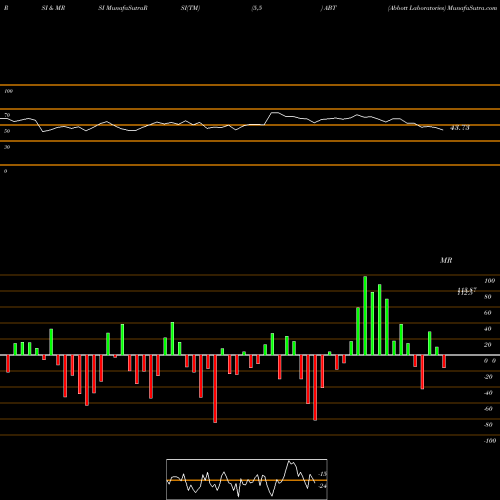Click the 'SI(TM)' header label
500x500 pixels.
pyautogui.click(x=190, y=8)
